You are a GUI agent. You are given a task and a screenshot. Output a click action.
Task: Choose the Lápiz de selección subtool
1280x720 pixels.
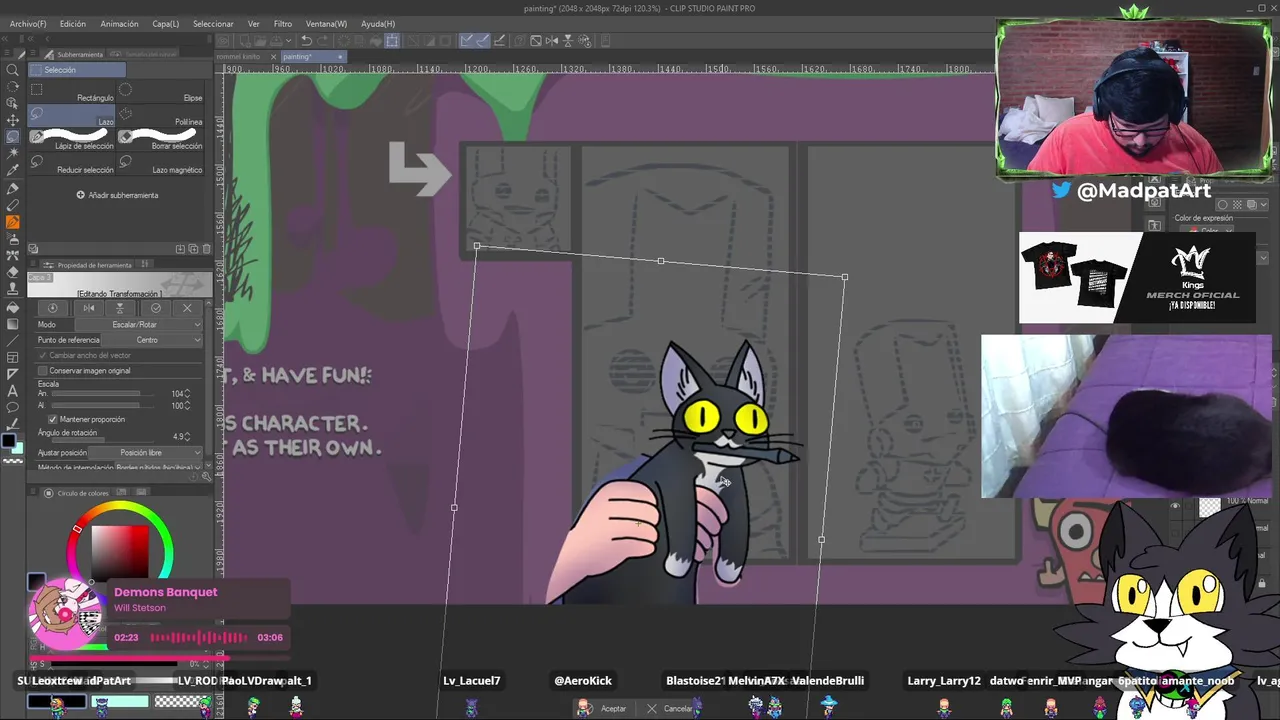(x=72, y=139)
